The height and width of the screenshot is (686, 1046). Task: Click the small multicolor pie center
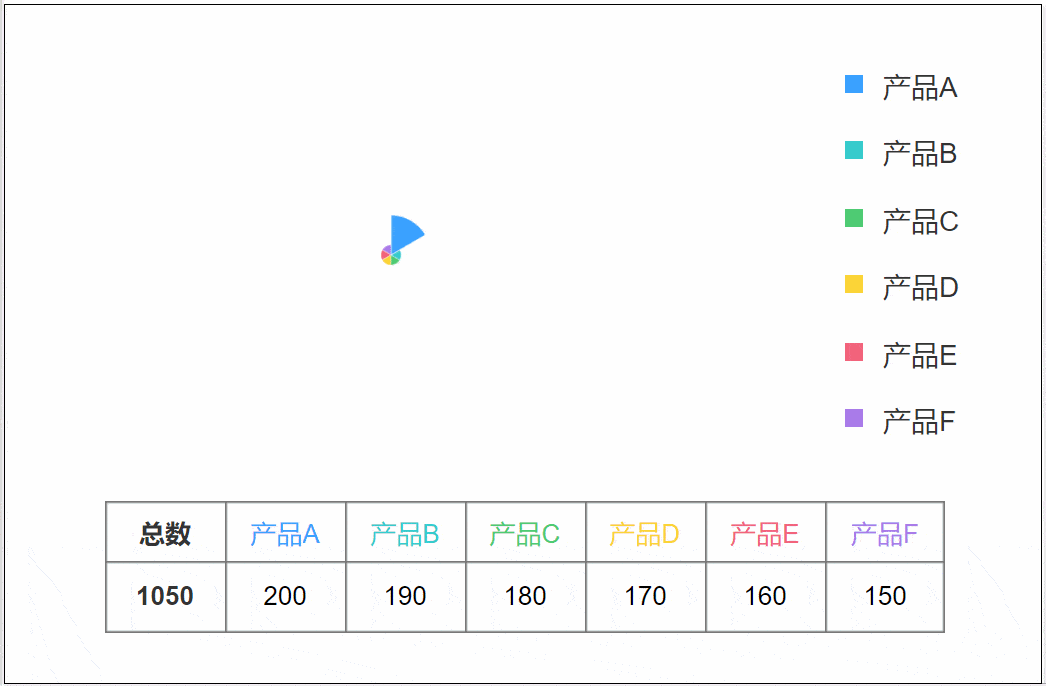click(x=391, y=255)
